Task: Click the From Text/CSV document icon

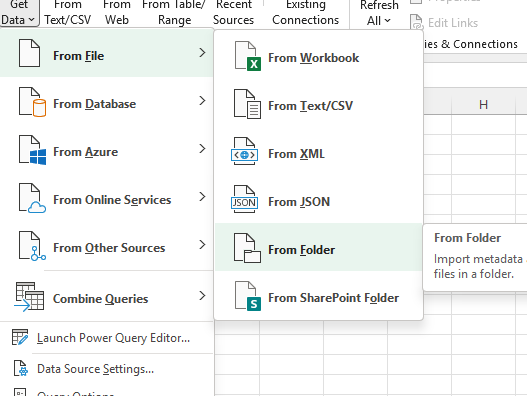Action: 247,104
